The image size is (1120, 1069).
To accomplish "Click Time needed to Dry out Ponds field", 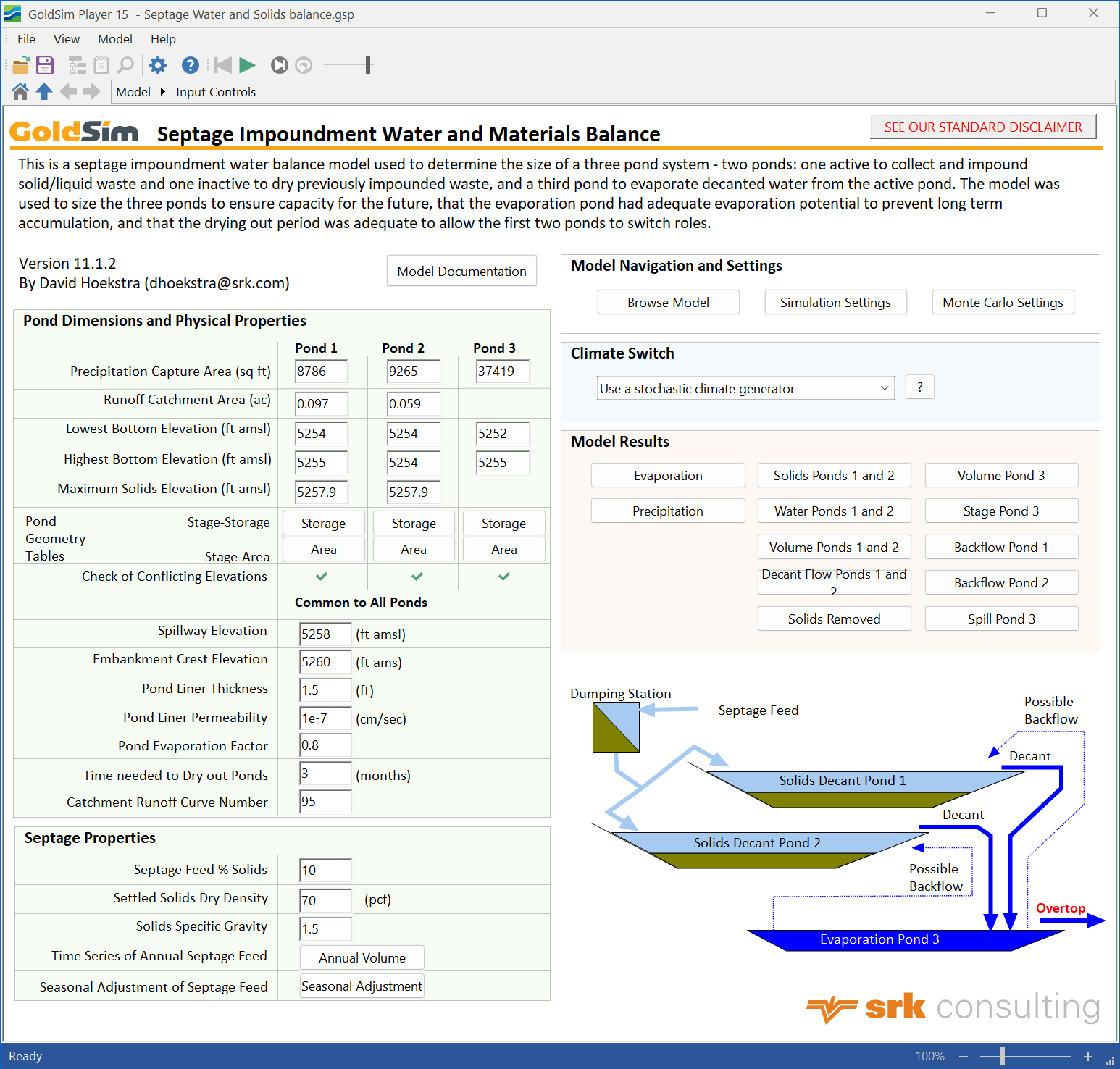I will [x=326, y=774].
